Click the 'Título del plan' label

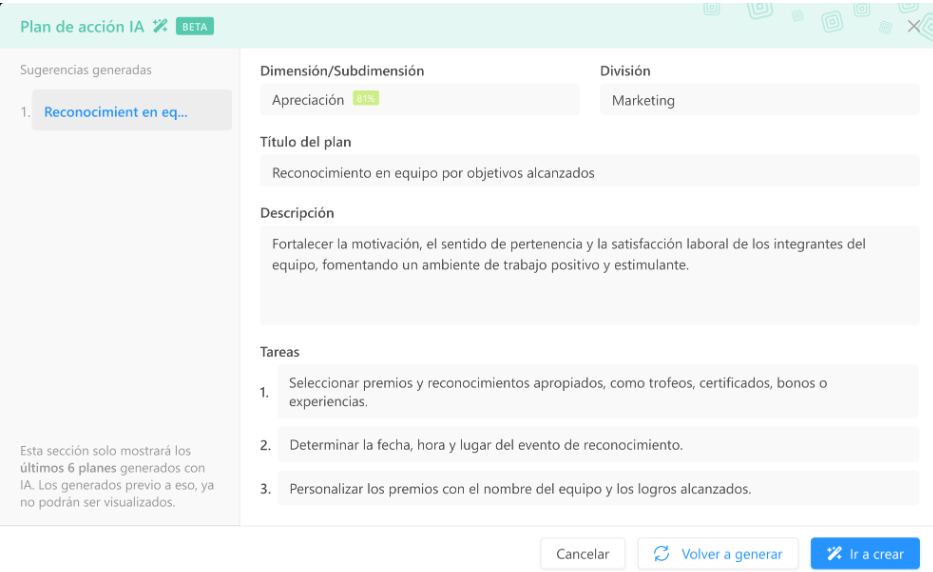[305, 142]
